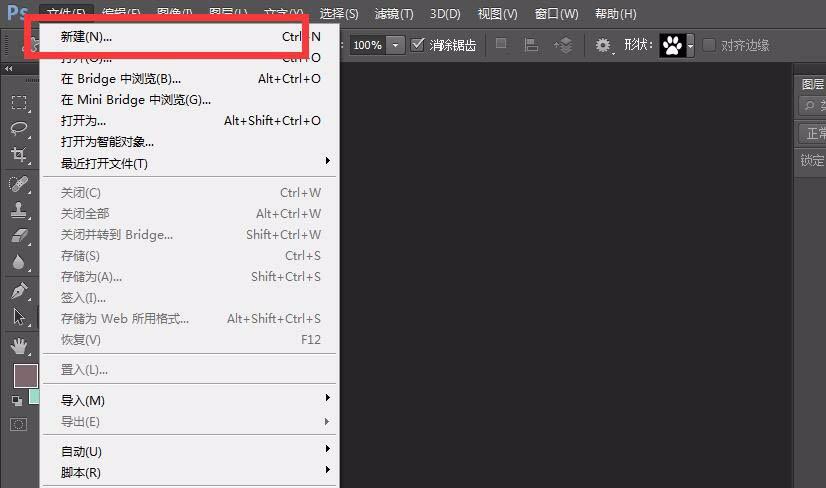
Task: Open the gear settings in options bar
Action: tap(603, 45)
